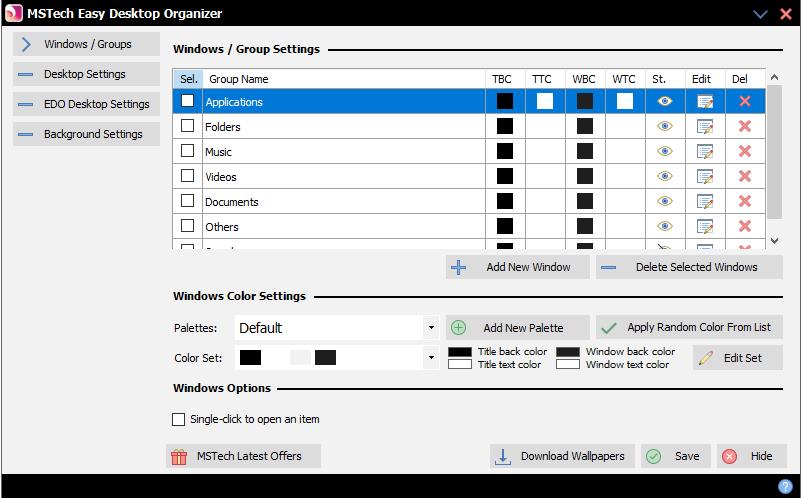Screen dimensions: 801x498
Task: Open the Desktop Settings section
Action: [x=86, y=74]
